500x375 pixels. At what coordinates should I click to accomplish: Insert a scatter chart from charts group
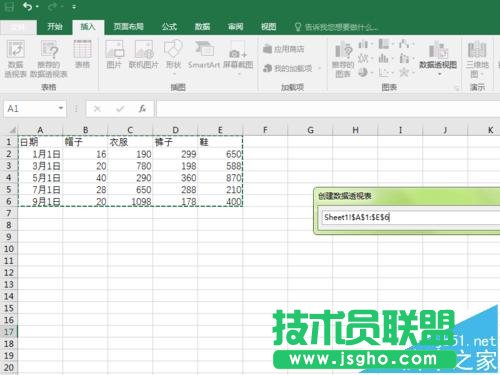[384, 72]
